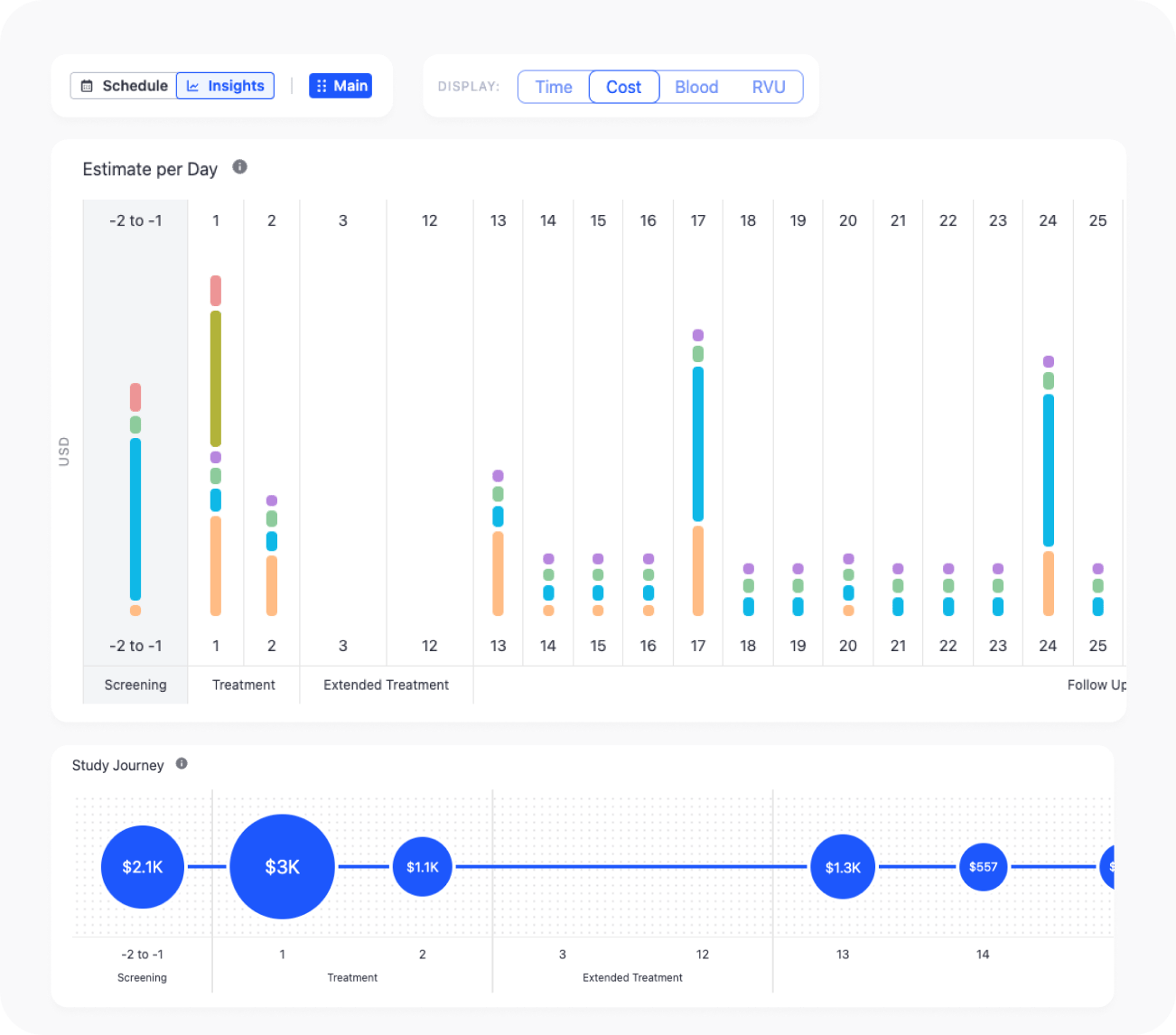Screen dimensions: 1176x1035
Task: Click the pink segment atop day 1 column
Action: pyautogui.click(x=216, y=291)
